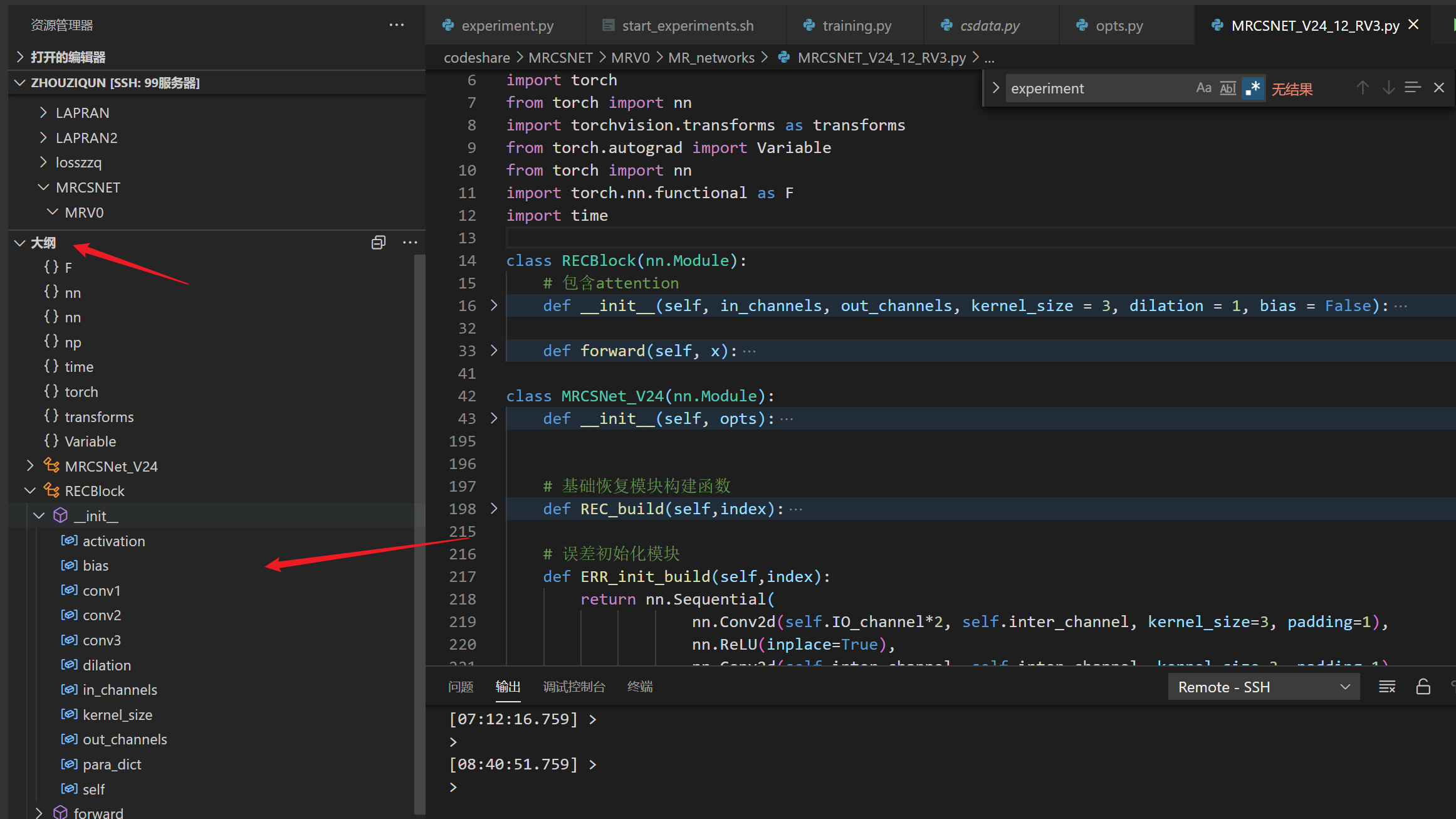
Task: Select conv2 symbol in outline
Action: pyautogui.click(x=102, y=615)
